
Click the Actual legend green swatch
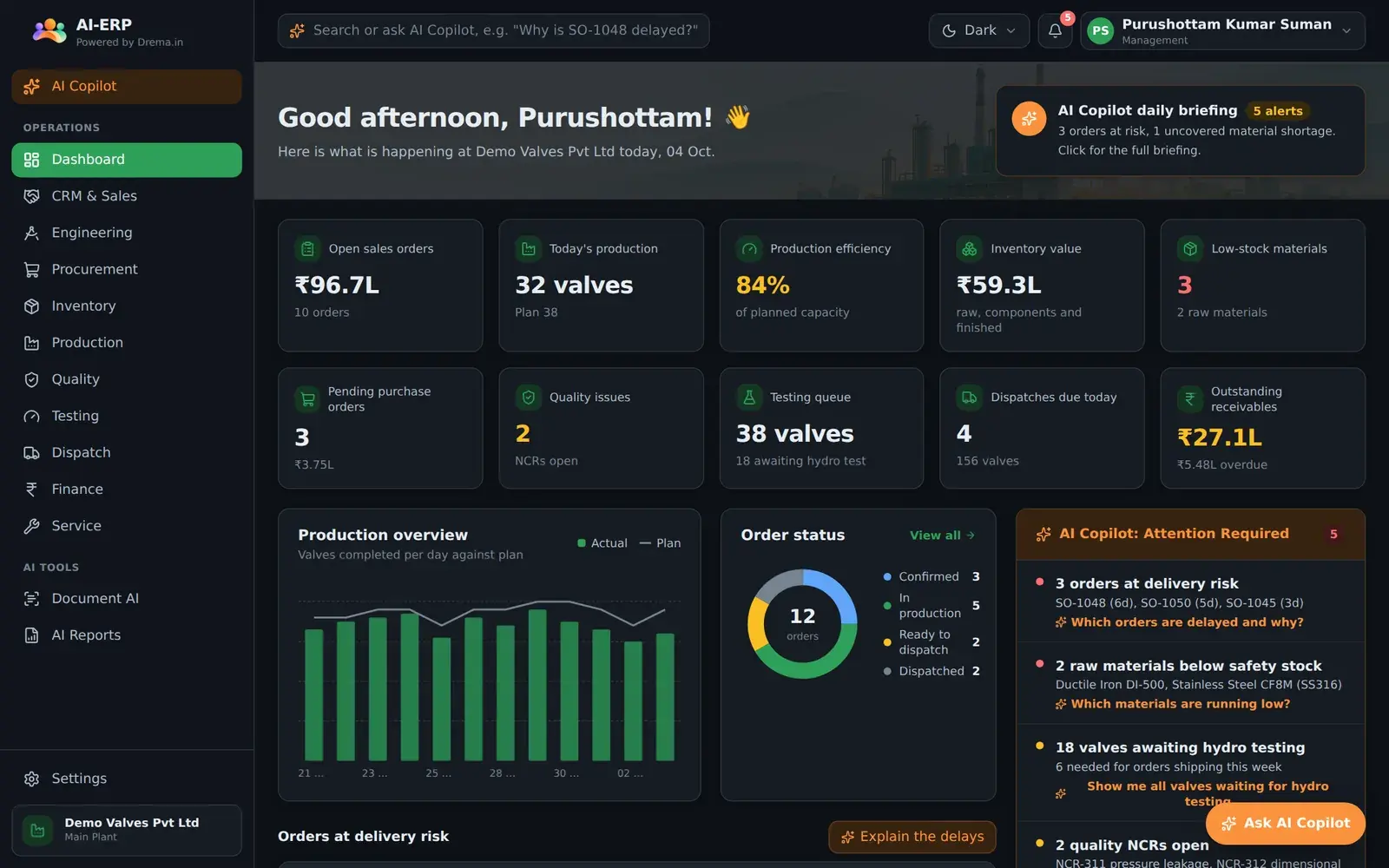click(582, 543)
